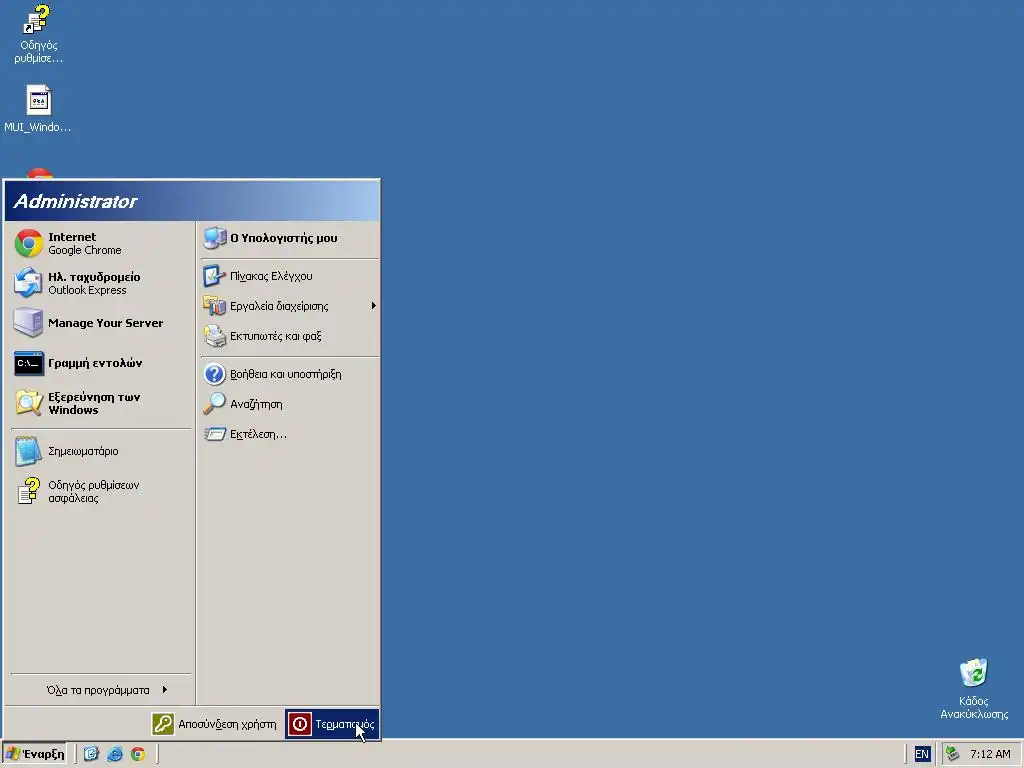Click Τερματισμός shut down button
The height and width of the screenshot is (768, 1024).
click(332, 724)
